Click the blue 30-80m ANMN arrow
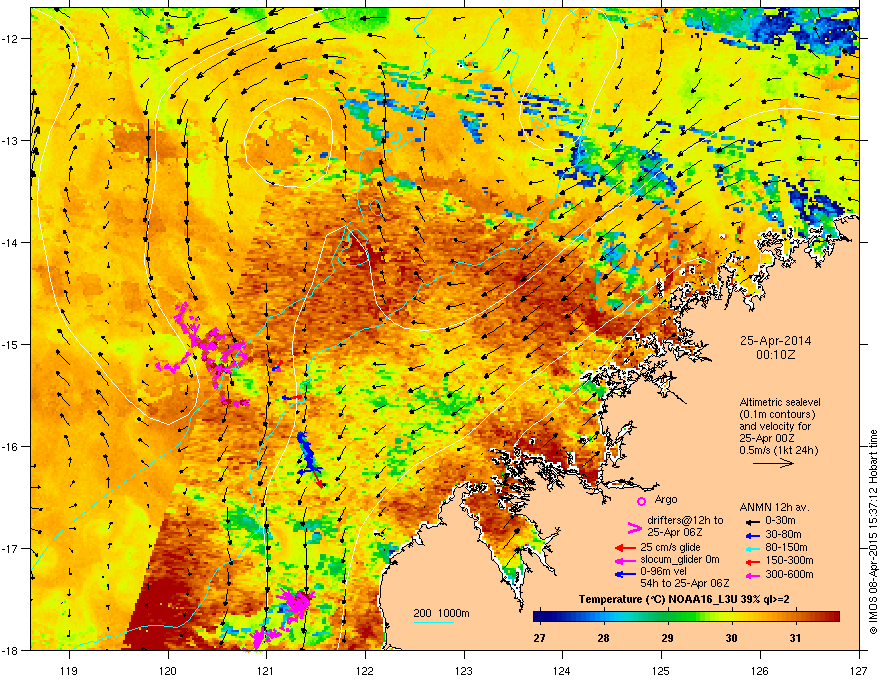Screen dimensions: 880x680 (752, 535)
